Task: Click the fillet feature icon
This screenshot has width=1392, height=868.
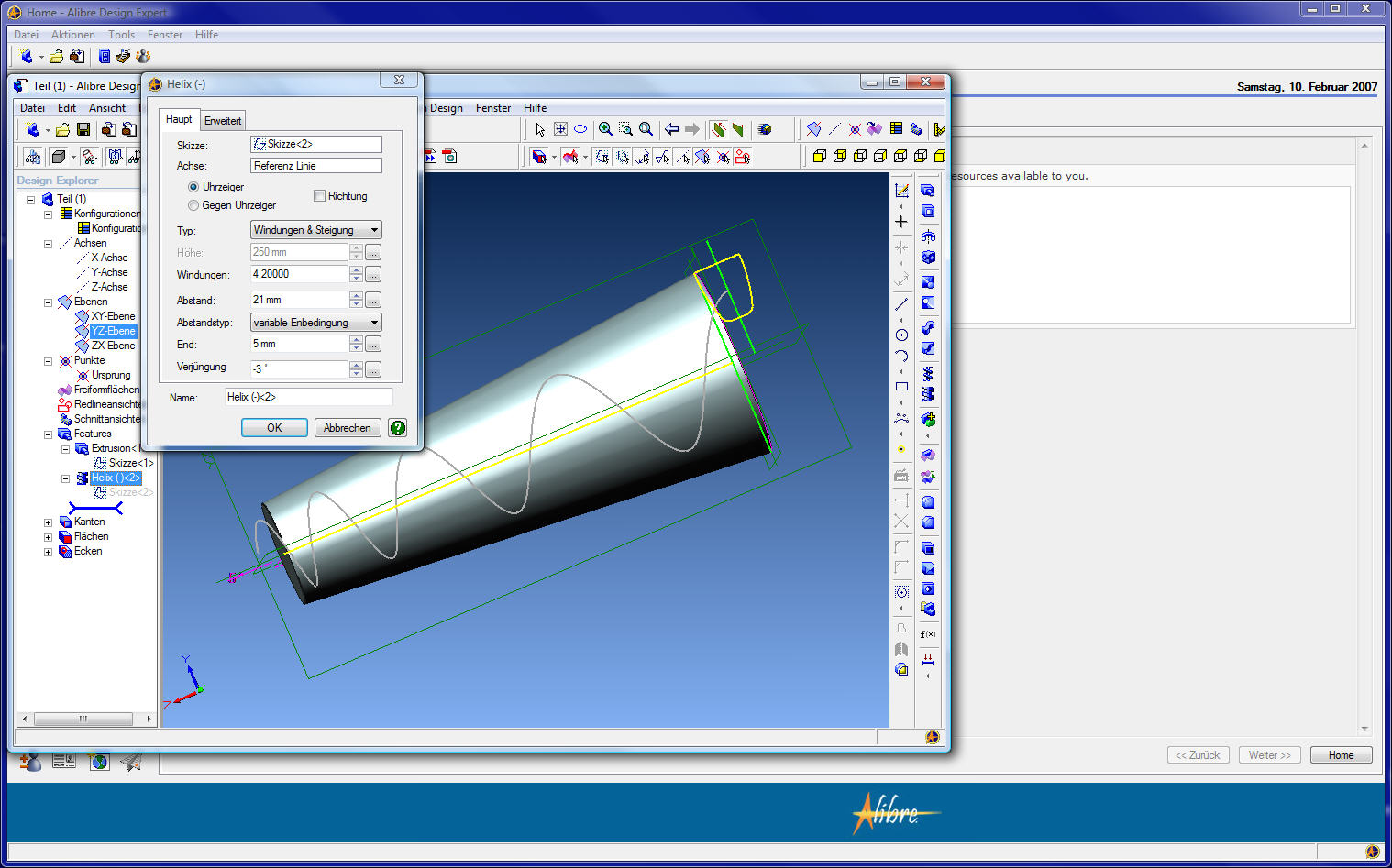Action: point(928,502)
